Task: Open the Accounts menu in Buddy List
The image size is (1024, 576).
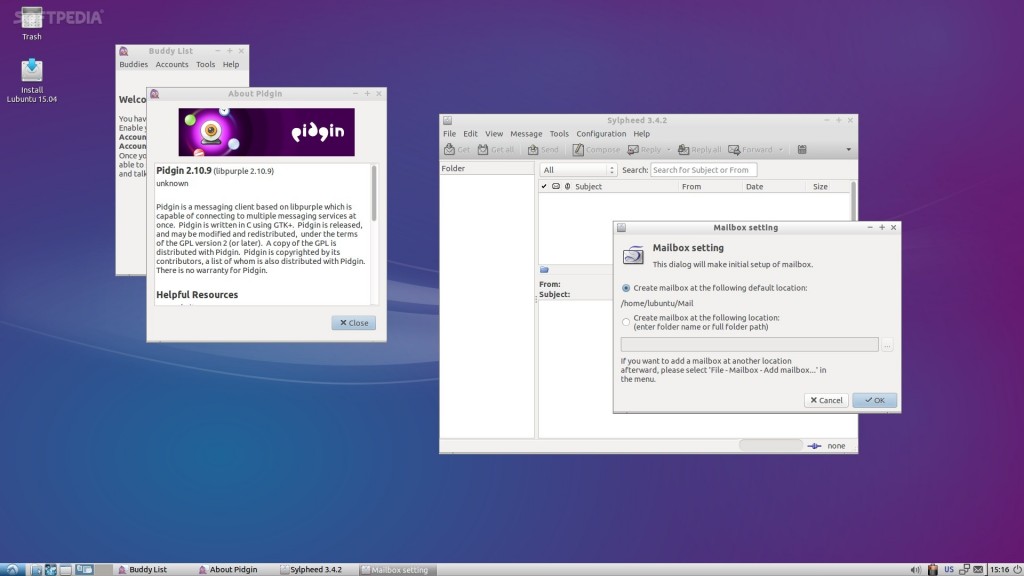Action: tap(171, 64)
